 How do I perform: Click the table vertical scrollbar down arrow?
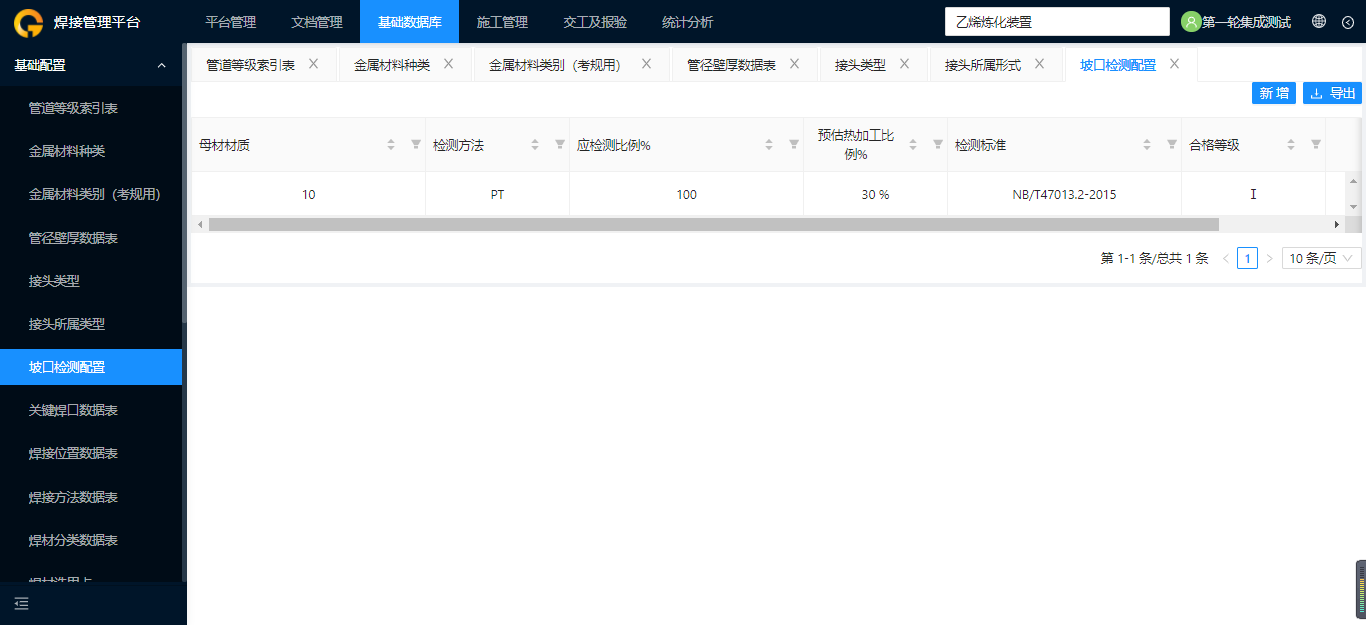1354,206
